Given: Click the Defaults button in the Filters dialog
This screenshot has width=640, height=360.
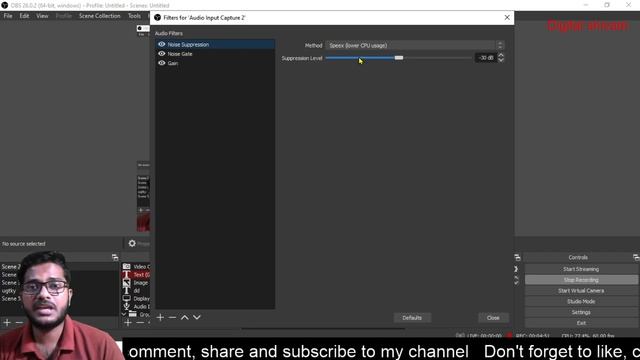Looking at the screenshot, I should coord(412,318).
